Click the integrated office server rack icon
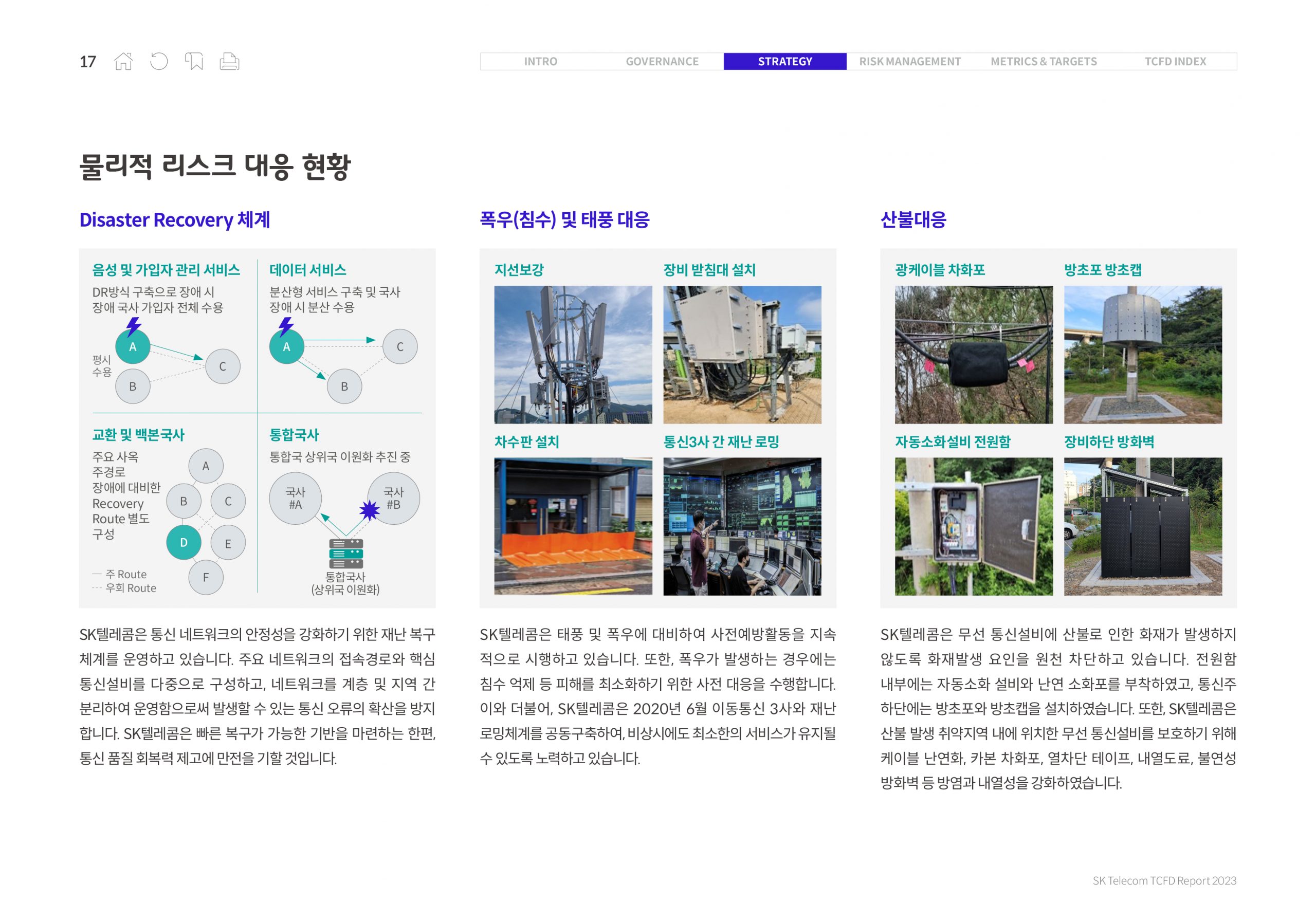This screenshot has height=921, width=1316. (x=345, y=554)
